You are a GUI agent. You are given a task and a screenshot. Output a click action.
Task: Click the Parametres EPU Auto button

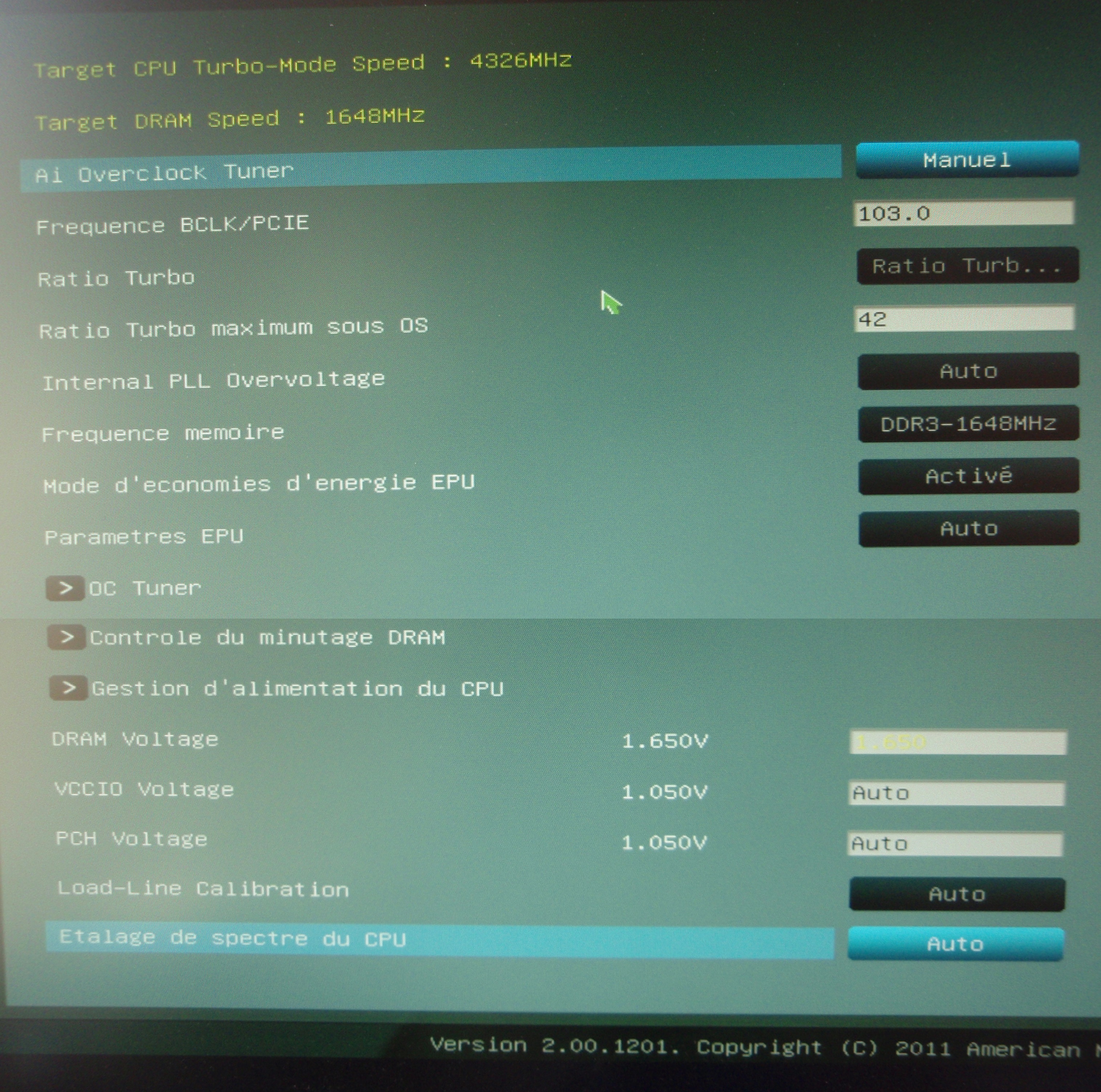coord(968,529)
